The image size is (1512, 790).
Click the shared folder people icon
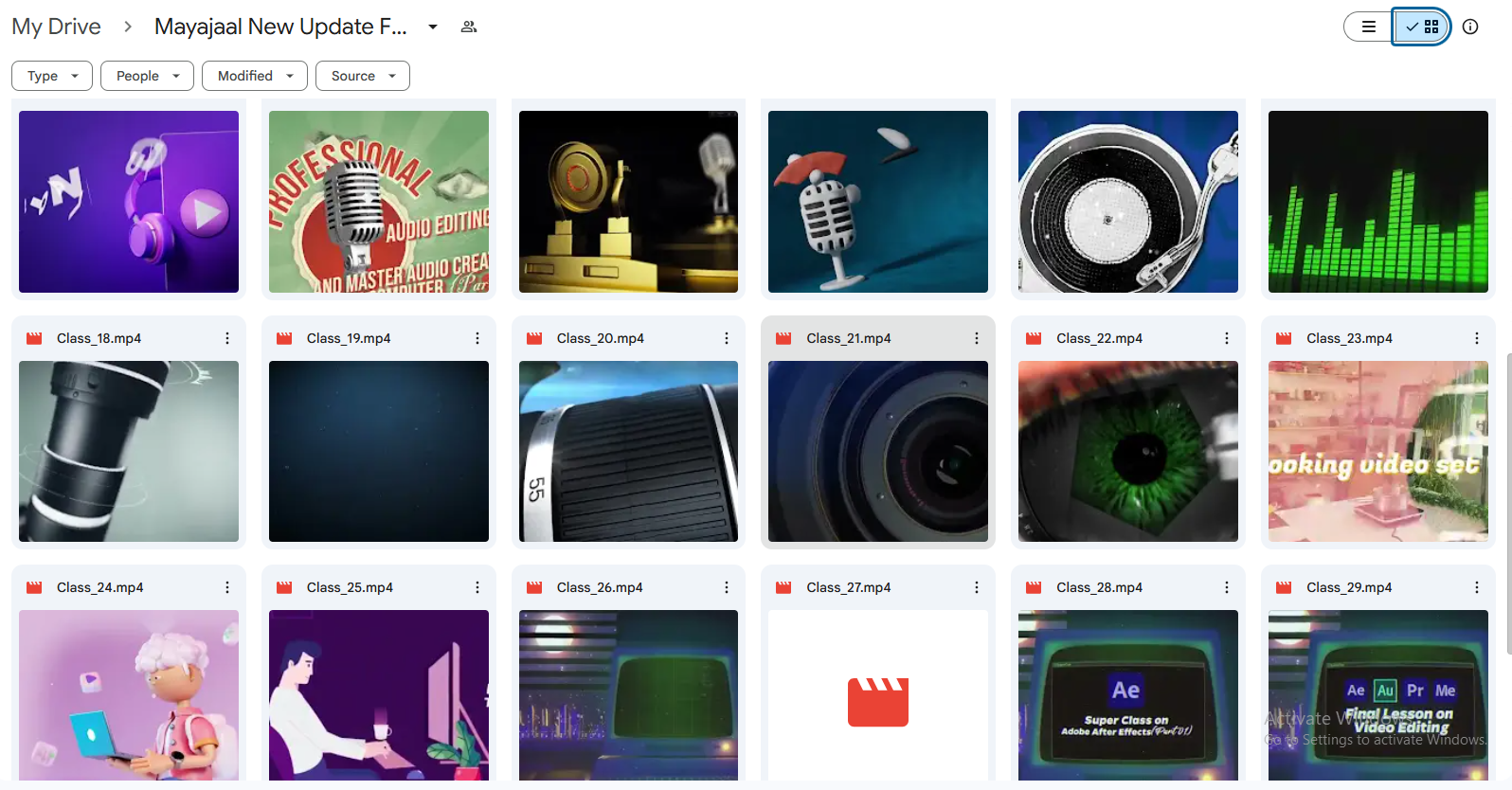(469, 27)
